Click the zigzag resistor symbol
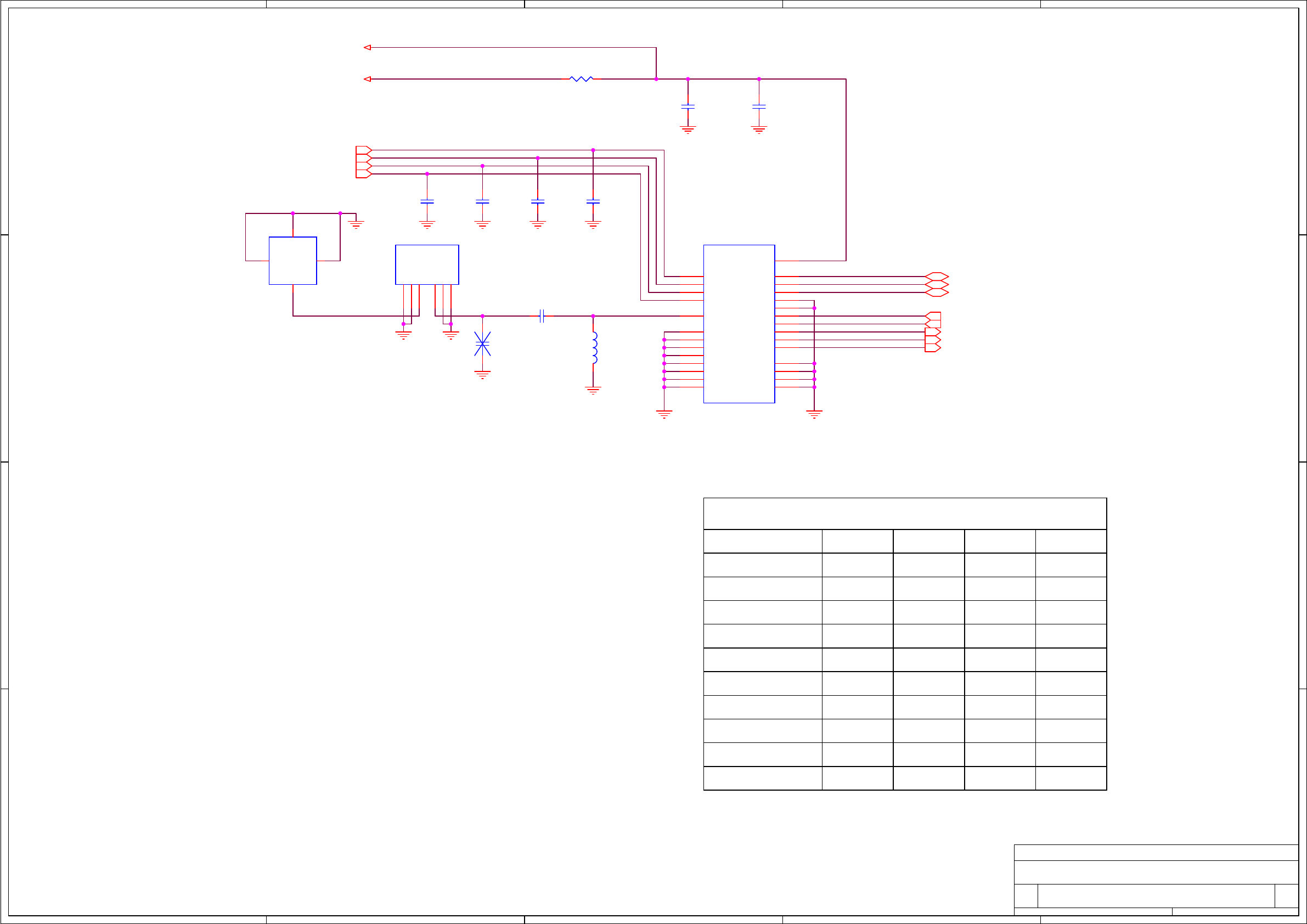Viewport: 1307px width, 924px height. pos(581,79)
